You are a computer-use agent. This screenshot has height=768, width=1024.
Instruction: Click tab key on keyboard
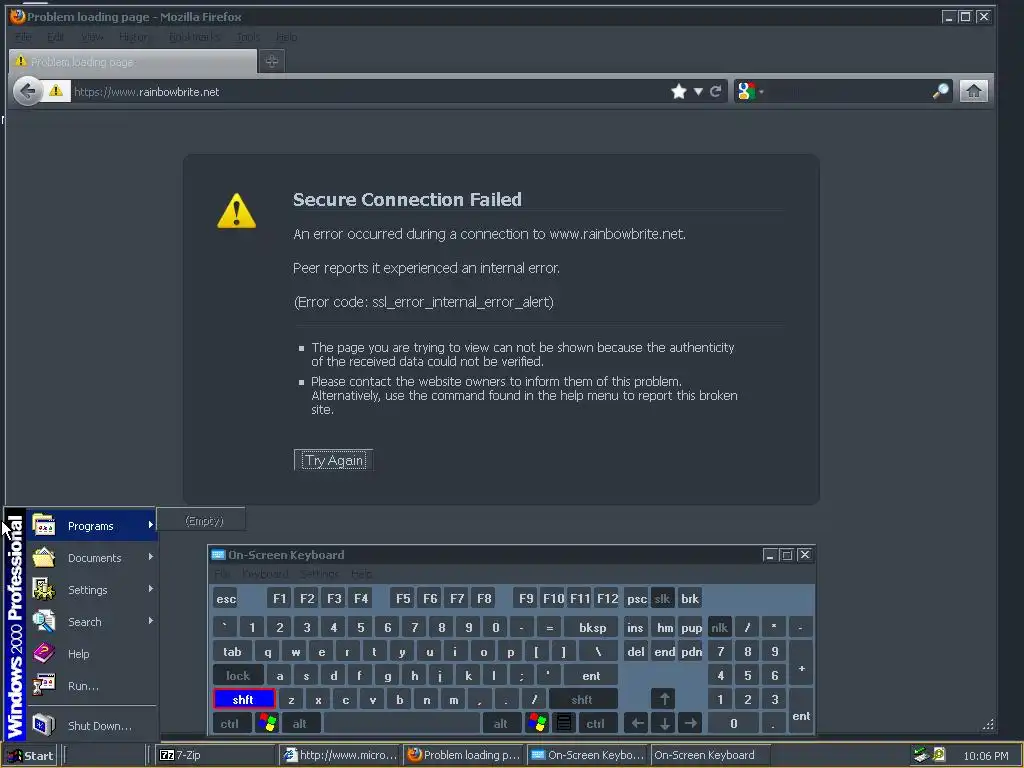point(232,651)
